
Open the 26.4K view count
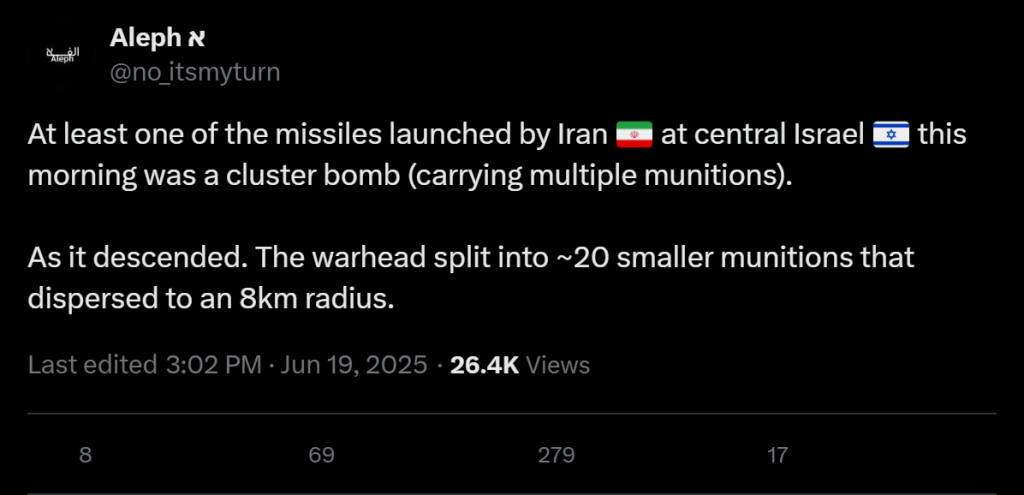tap(484, 365)
